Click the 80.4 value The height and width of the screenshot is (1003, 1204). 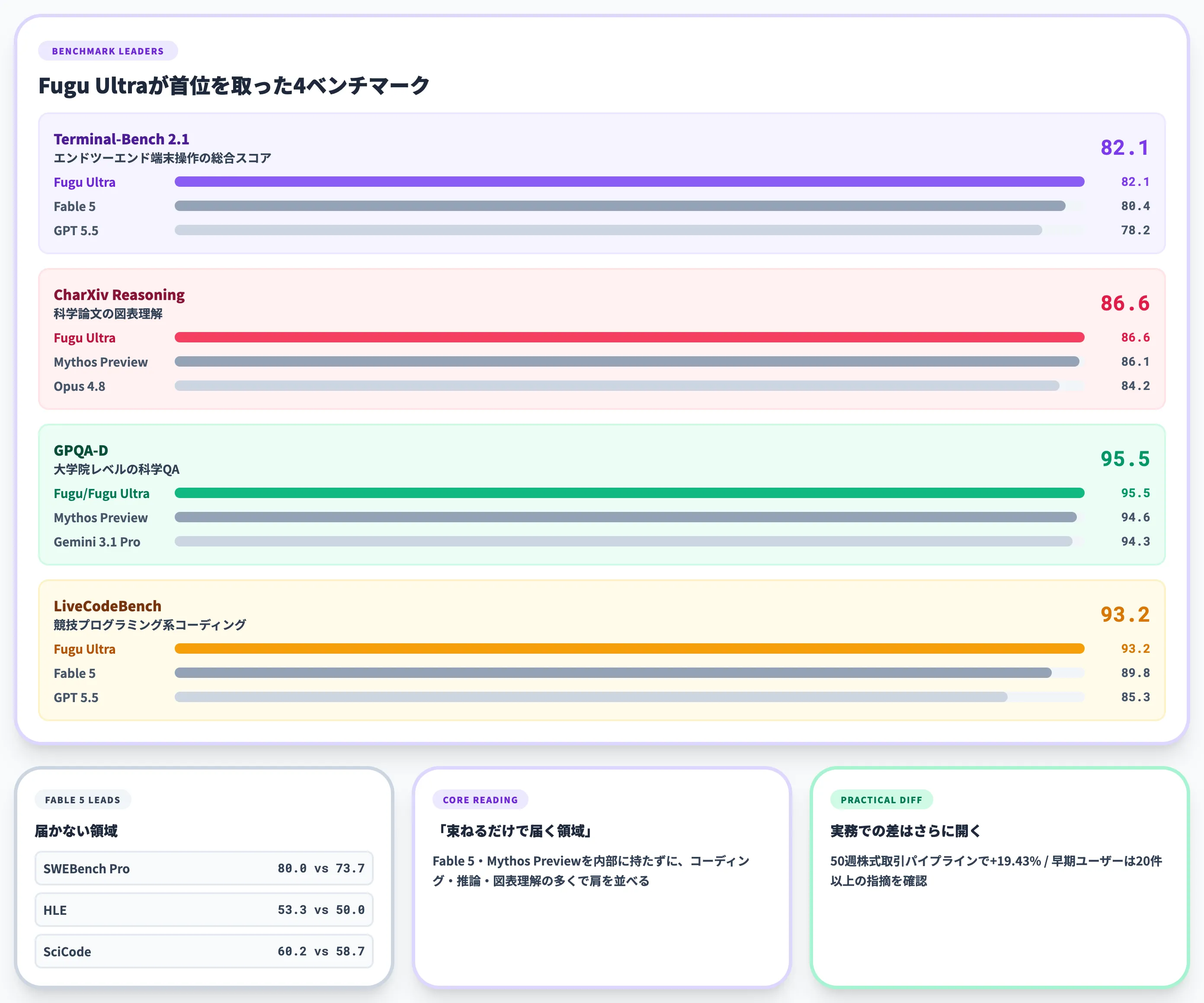click(1135, 206)
